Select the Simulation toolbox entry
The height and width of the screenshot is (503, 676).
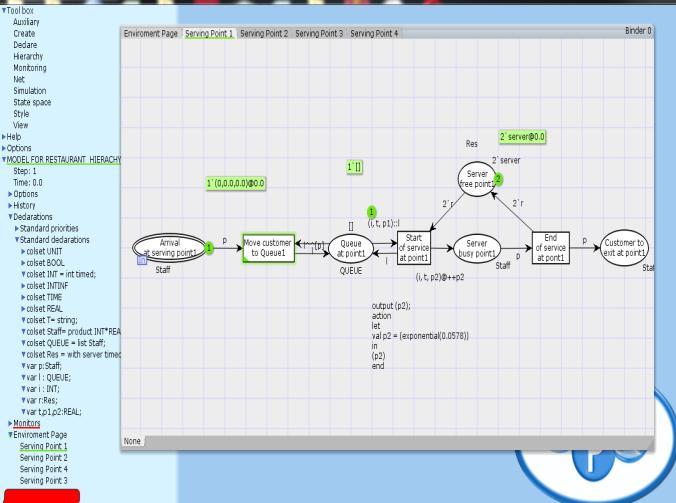coord(30,91)
